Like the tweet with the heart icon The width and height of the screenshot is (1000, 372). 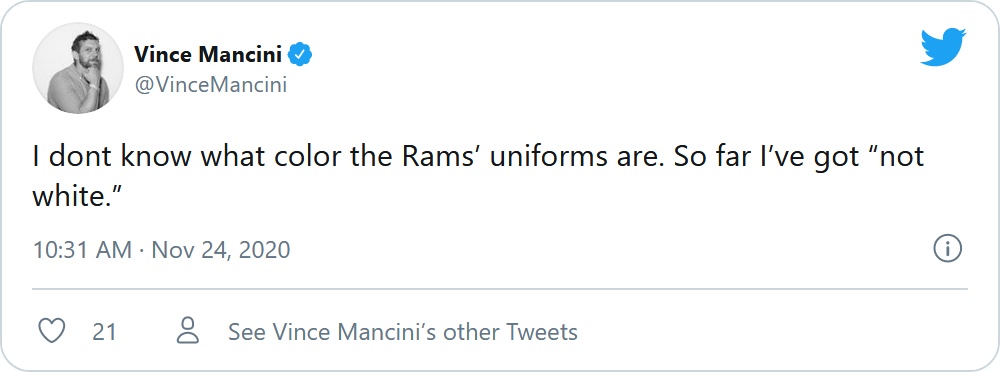click(x=52, y=332)
